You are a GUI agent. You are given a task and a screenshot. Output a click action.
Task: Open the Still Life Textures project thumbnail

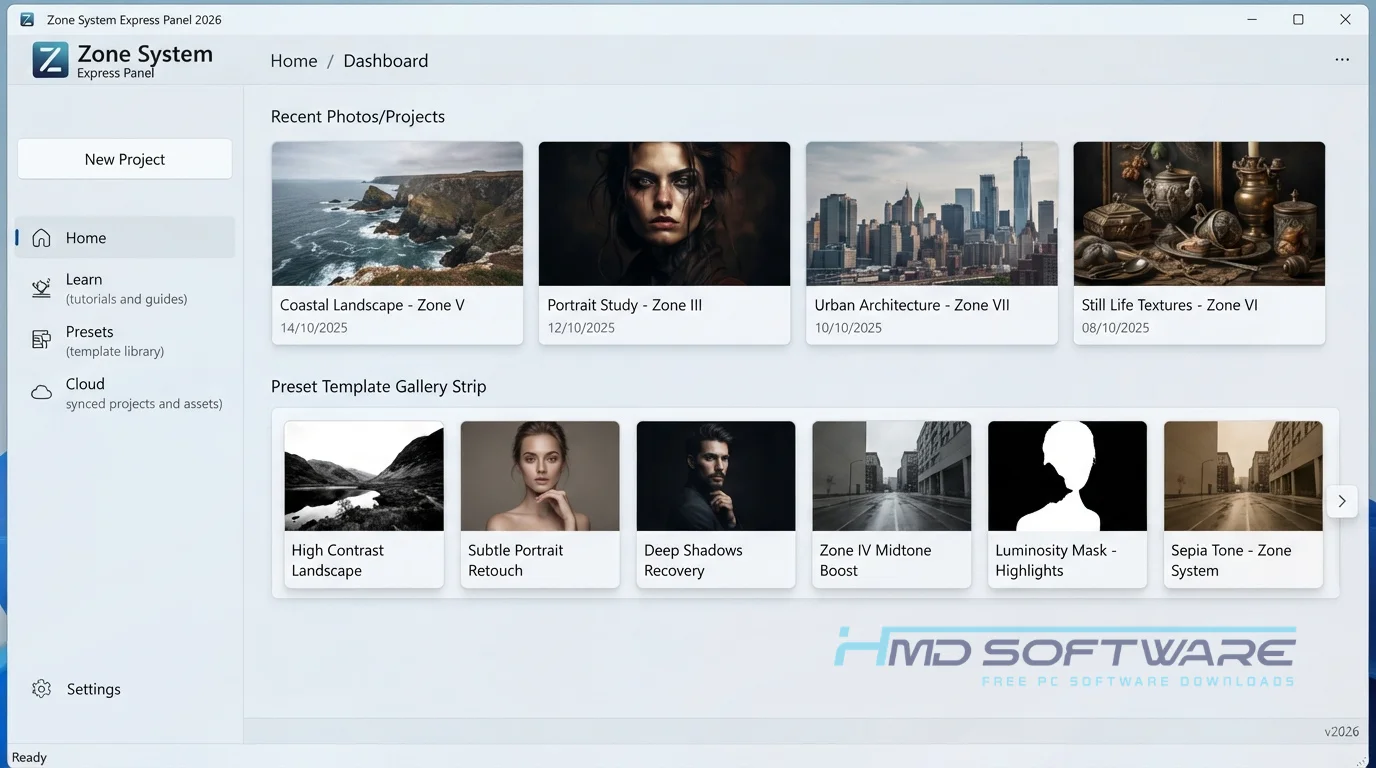click(1199, 214)
